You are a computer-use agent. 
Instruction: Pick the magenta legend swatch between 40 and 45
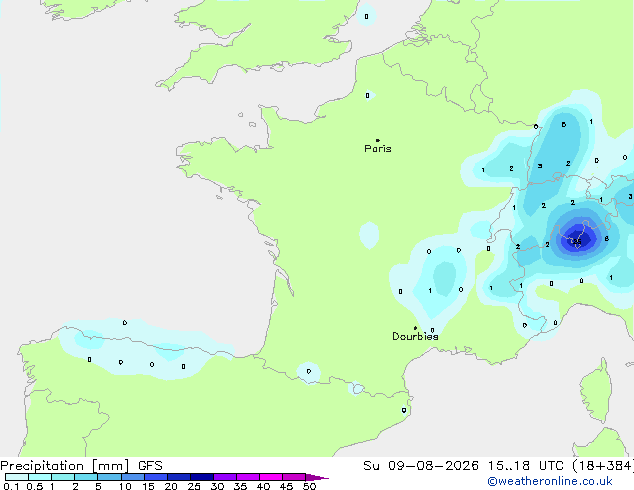point(271,477)
